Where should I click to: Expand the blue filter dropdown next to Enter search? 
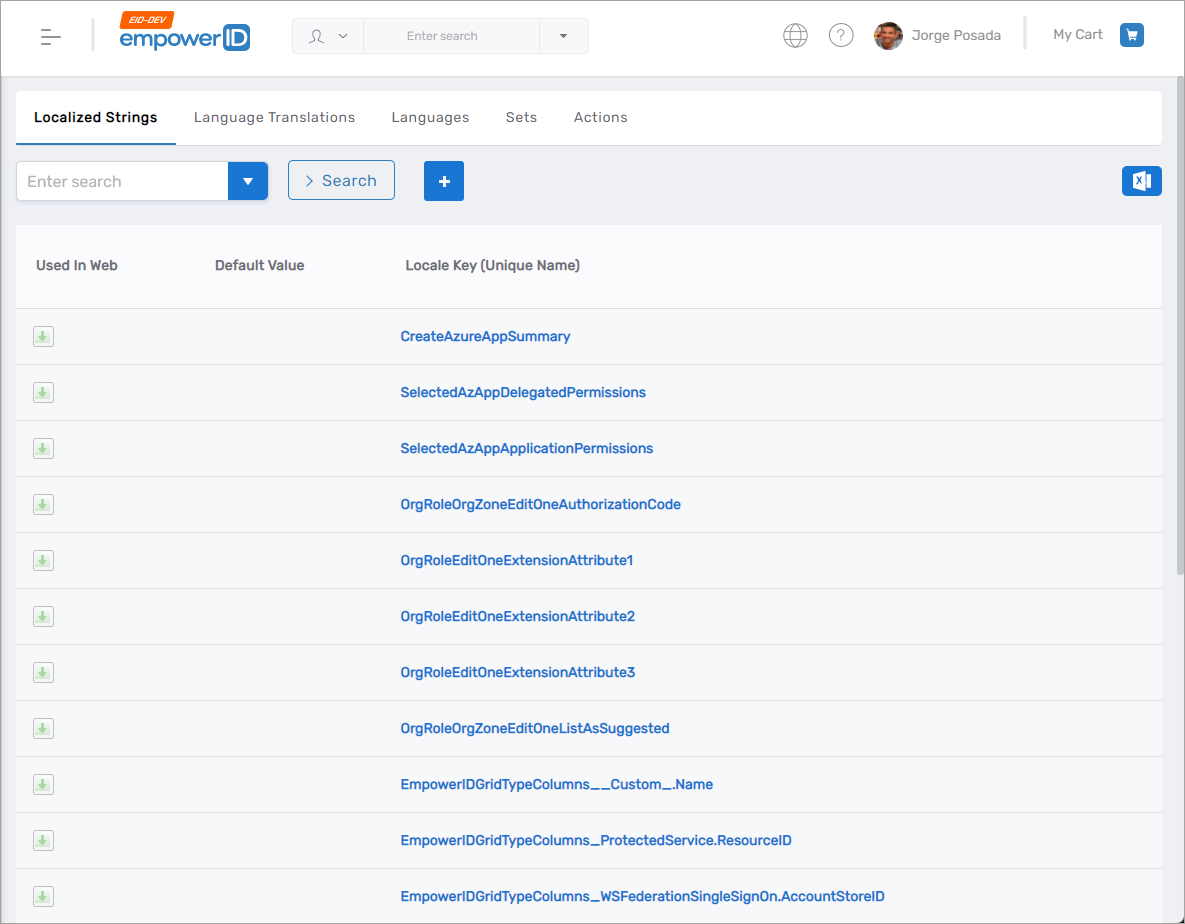(x=247, y=181)
